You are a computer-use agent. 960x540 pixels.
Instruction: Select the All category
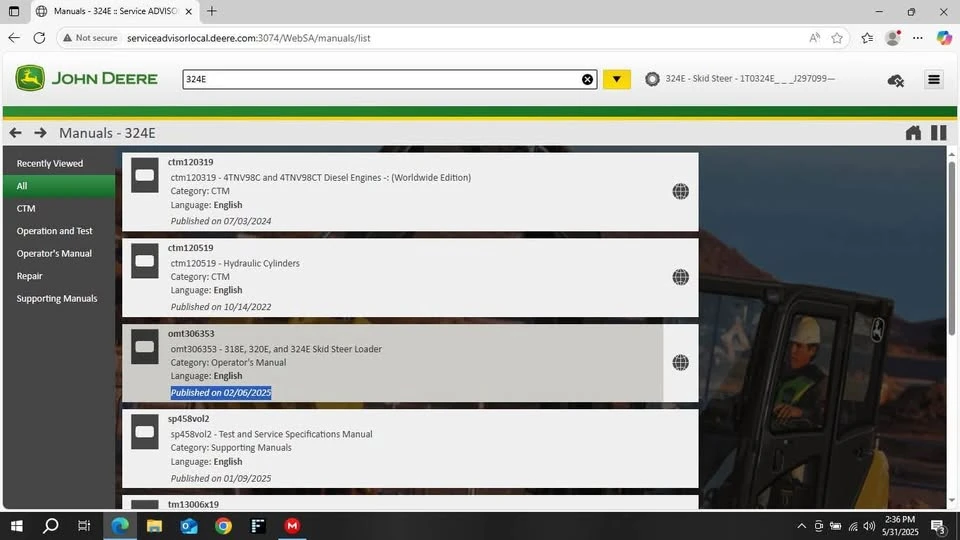pyautogui.click(x=59, y=186)
